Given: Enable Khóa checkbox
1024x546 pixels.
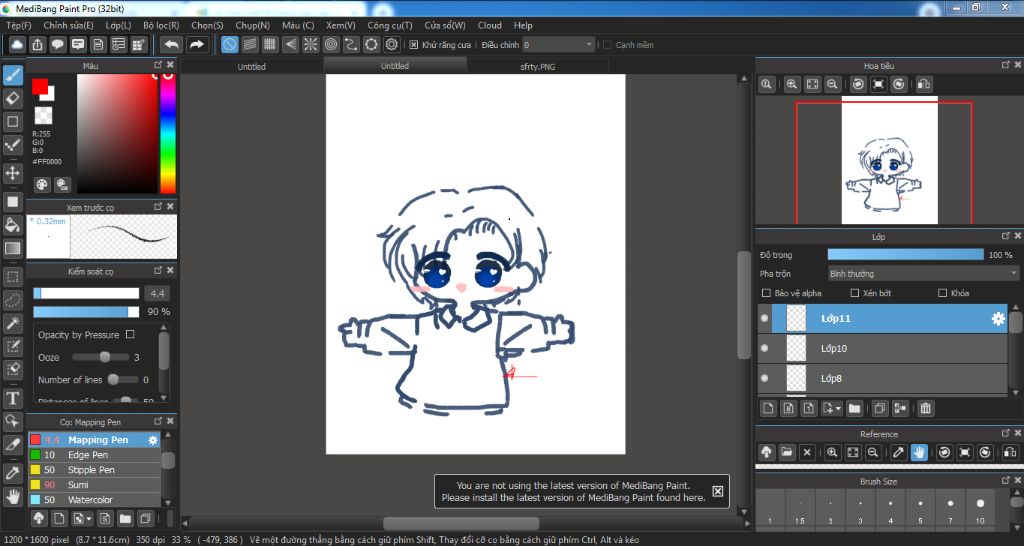Looking at the screenshot, I should coord(942,293).
